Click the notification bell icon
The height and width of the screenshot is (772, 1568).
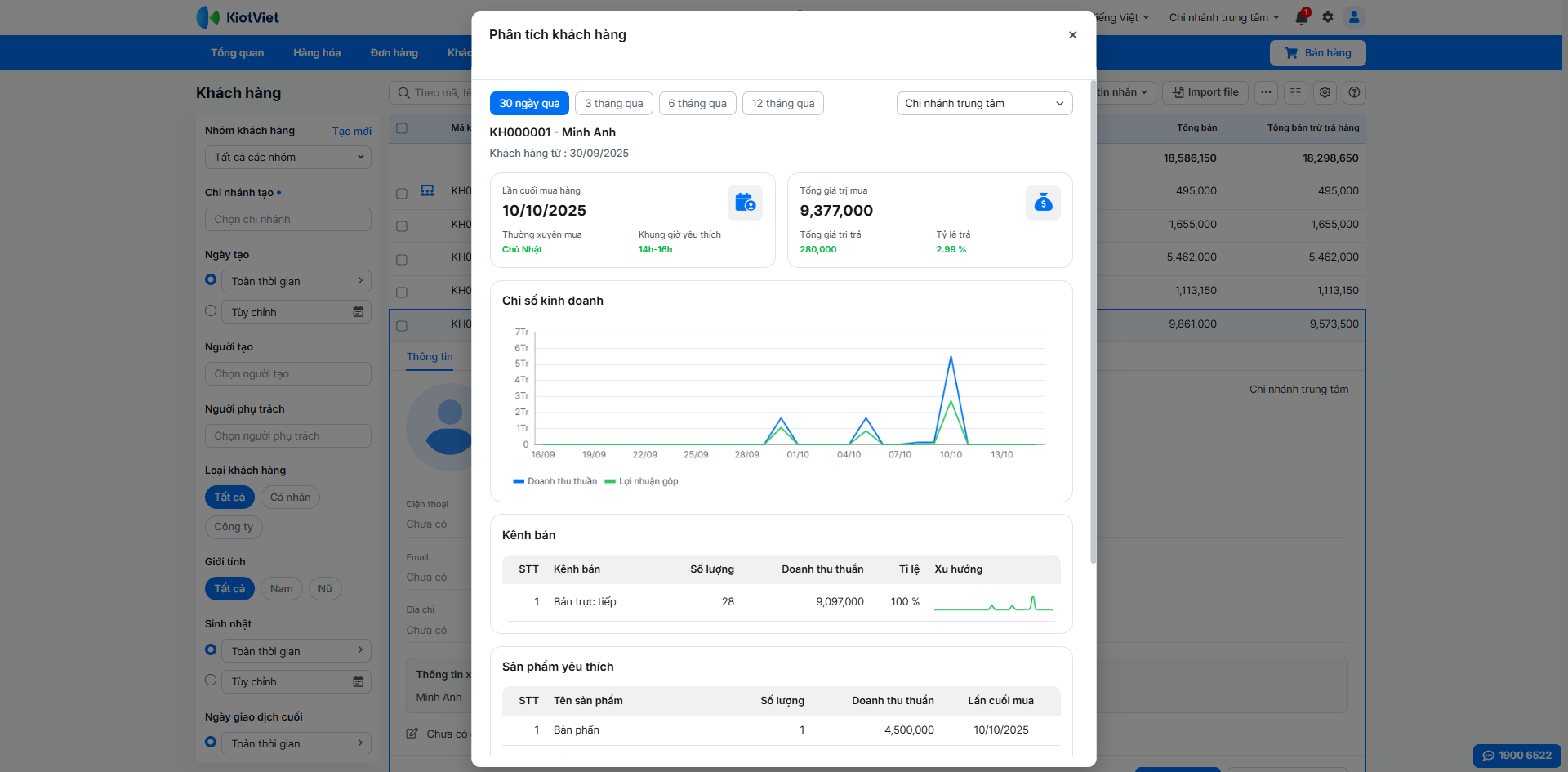click(x=1302, y=17)
